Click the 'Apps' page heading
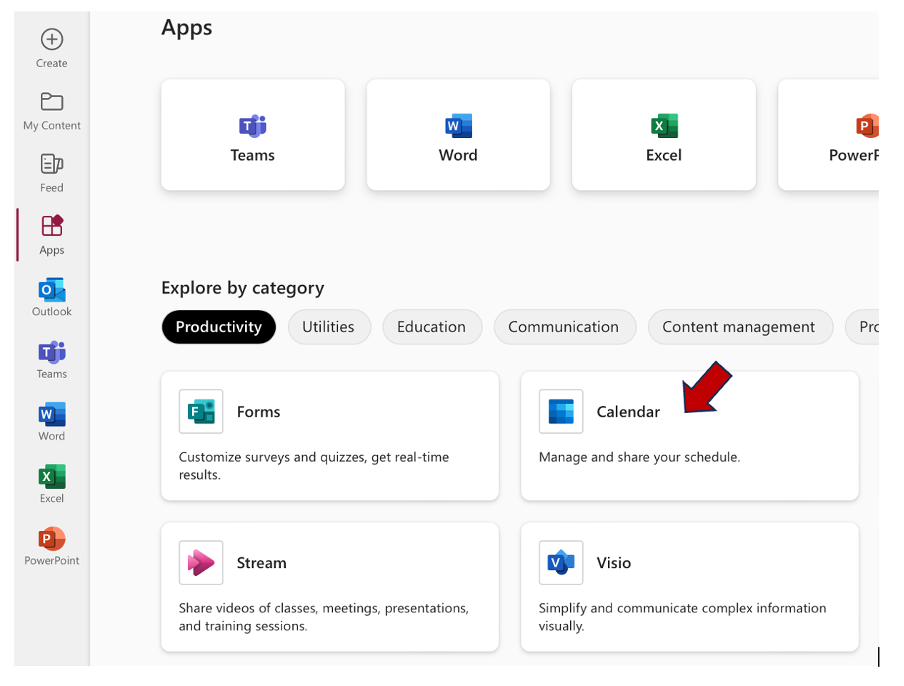 tap(187, 28)
